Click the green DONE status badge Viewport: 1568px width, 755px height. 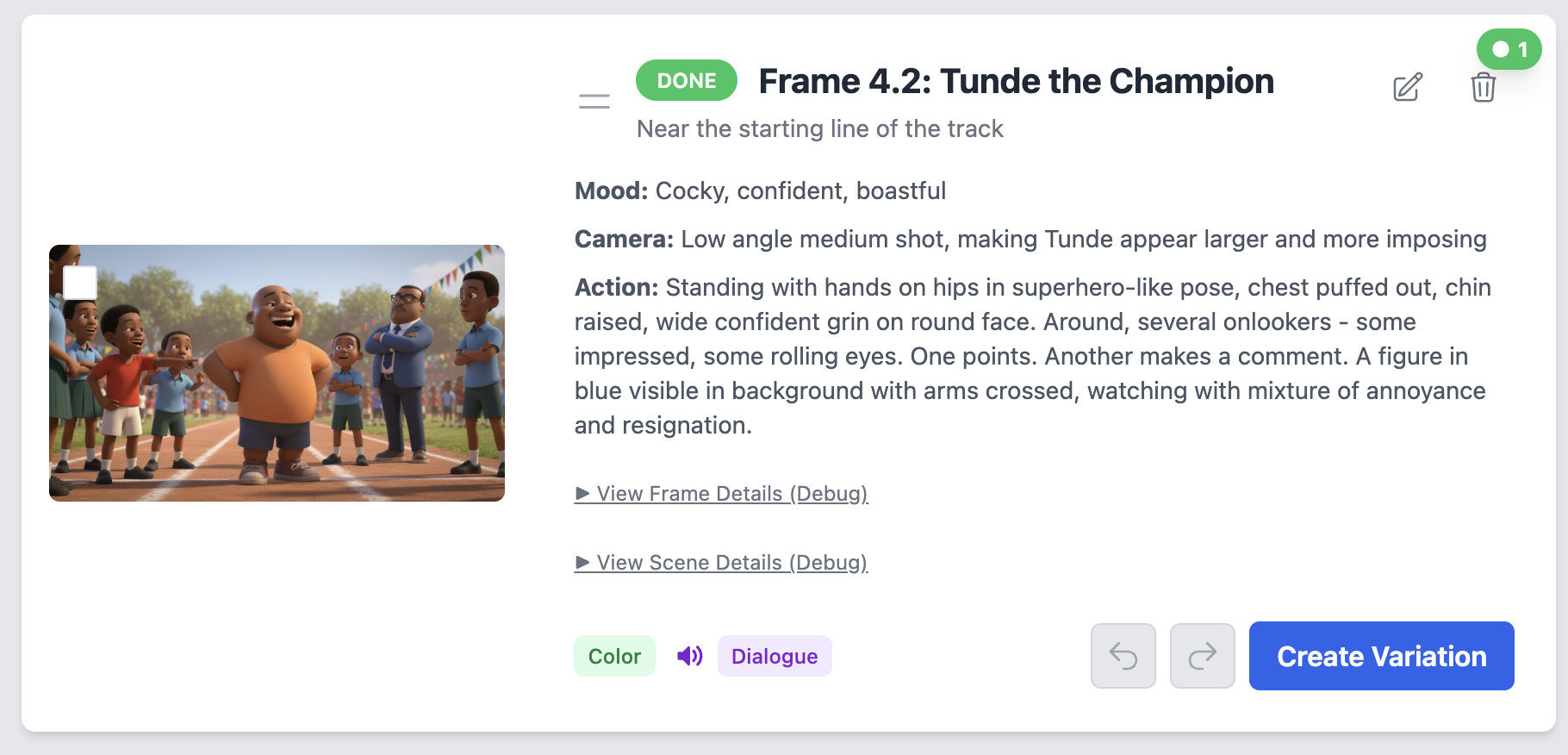coord(686,81)
